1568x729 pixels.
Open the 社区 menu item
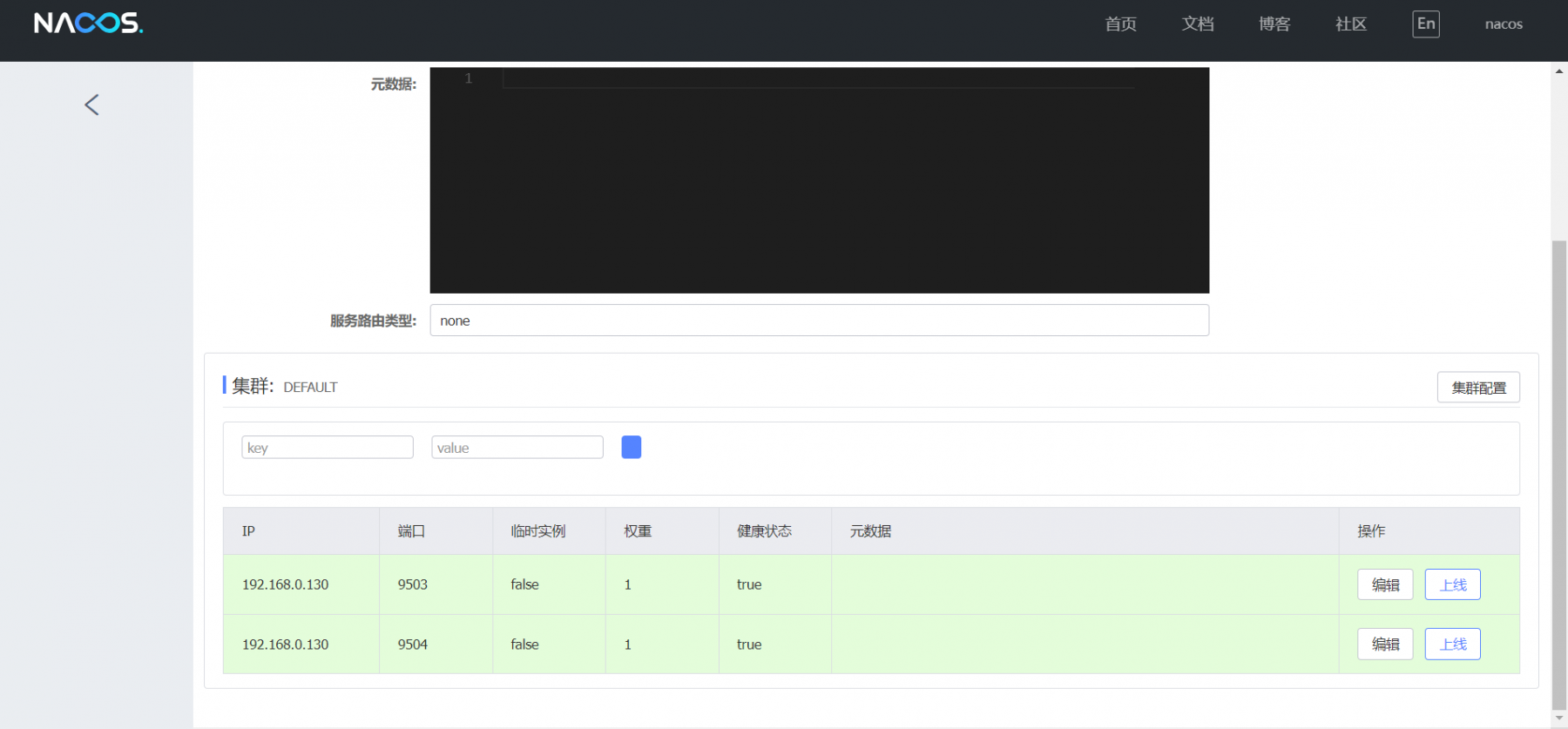pos(1351,24)
